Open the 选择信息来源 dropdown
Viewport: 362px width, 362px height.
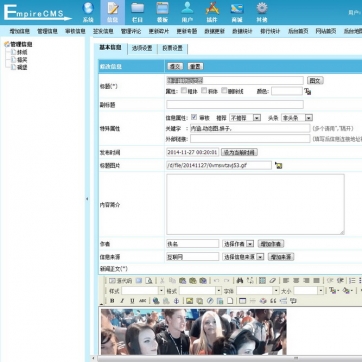243,257
